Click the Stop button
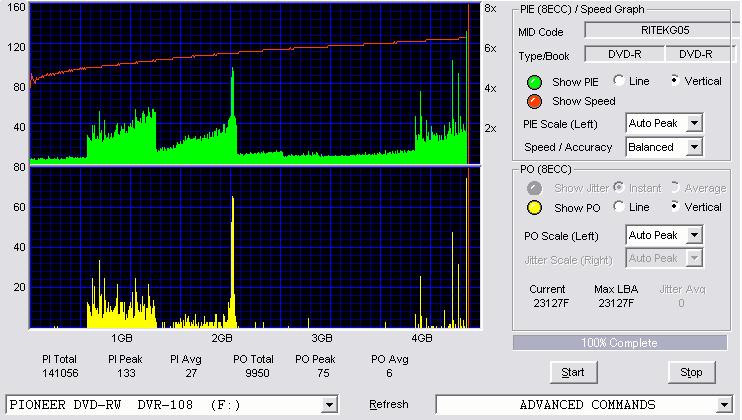Screen dimensions: 742x420 691,373
